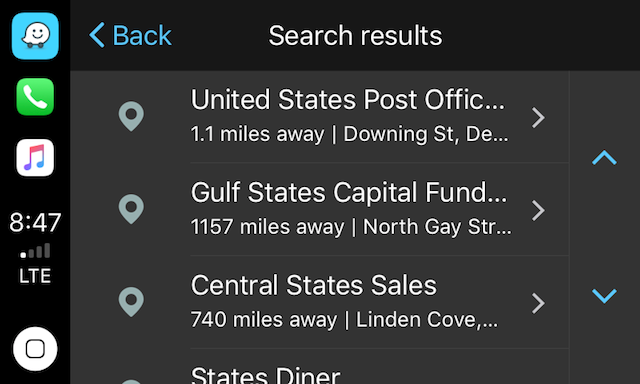Screen dimensions: 640x384
Task: Tap the CarPlay home button
Action: [35, 349]
